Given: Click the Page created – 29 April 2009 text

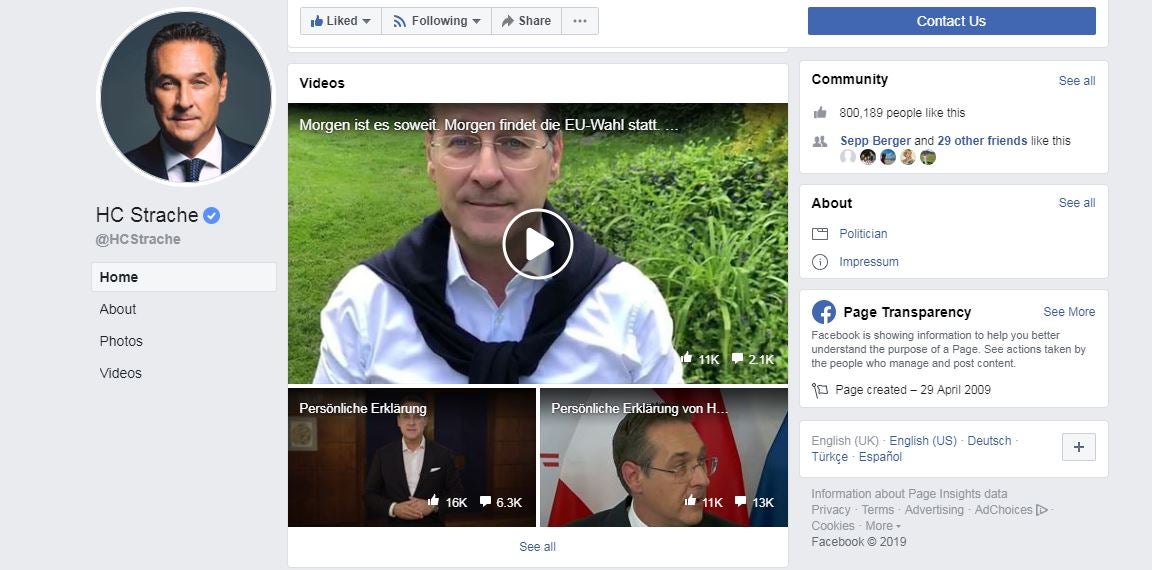Looking at the screenshot, I should click(913, 390).
